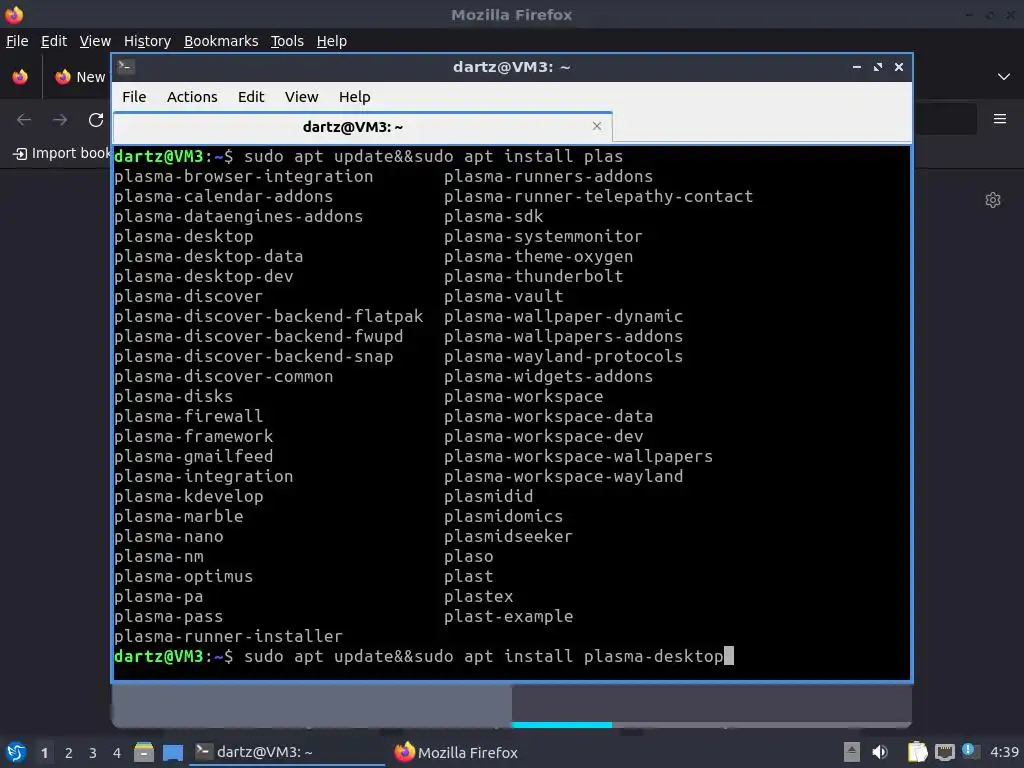
Task: Open Firefox Bookmarks menu
Action: [x=221, y=41]
